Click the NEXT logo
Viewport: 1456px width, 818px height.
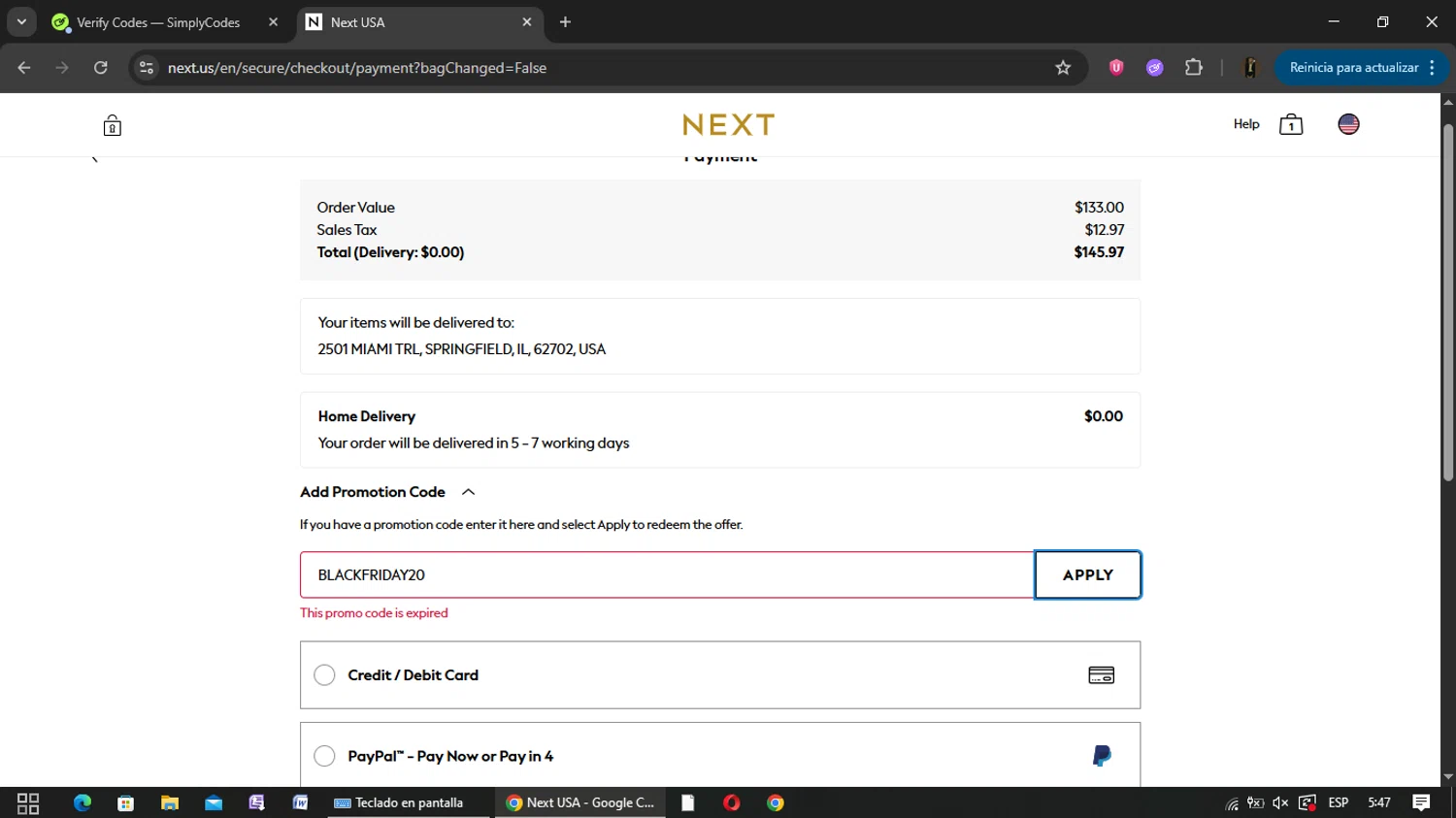pyautogui.click(x=728, y=125)
